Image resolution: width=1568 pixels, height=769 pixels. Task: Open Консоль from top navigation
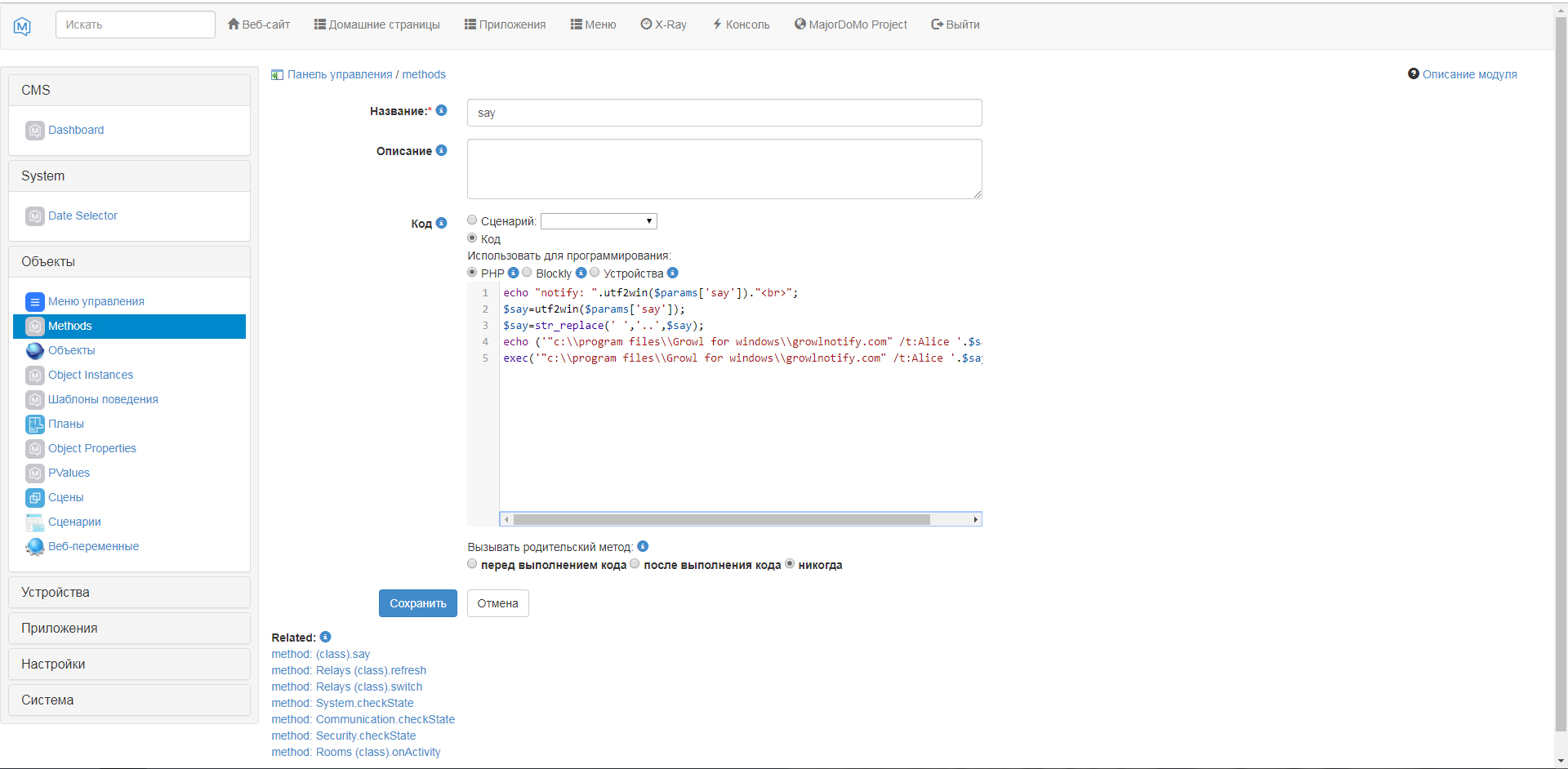coord(741,24)
